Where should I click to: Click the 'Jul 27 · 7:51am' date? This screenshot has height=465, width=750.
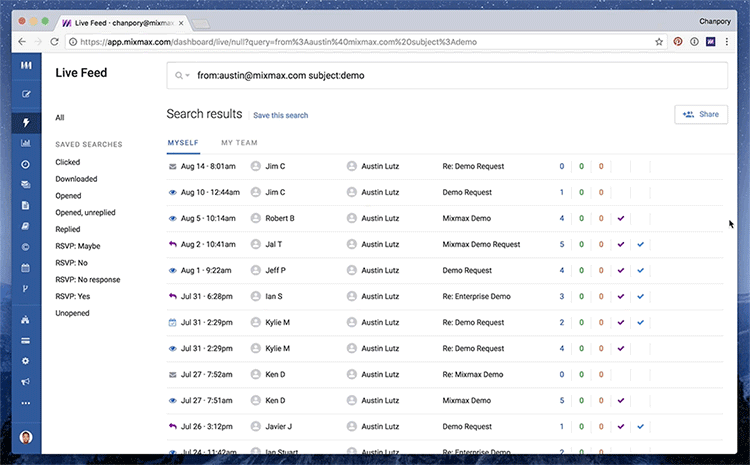(207, 401)
